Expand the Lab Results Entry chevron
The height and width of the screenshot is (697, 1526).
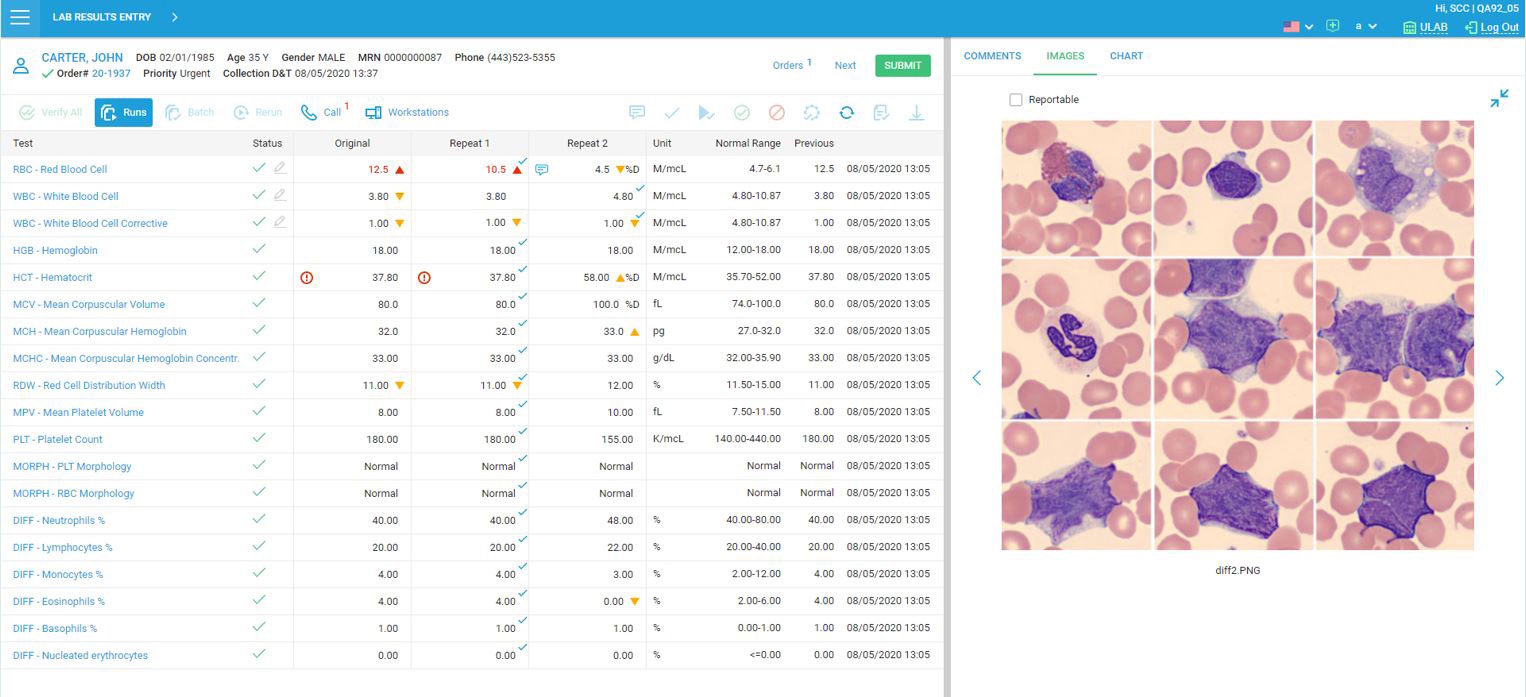tap(174, 17)
